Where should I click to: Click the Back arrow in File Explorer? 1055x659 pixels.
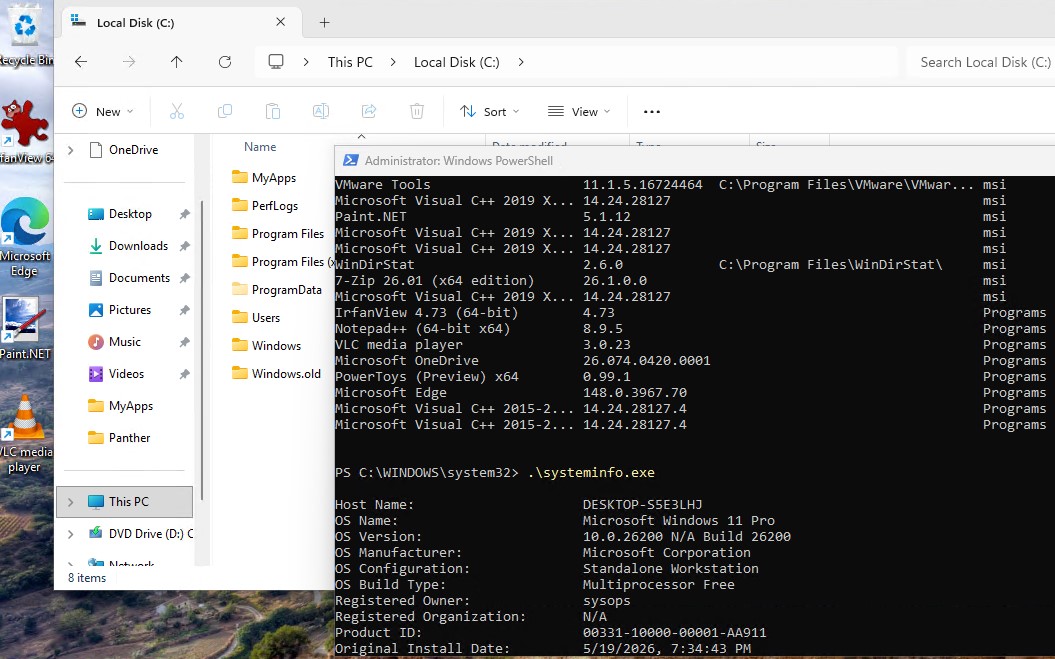(81, 62)
